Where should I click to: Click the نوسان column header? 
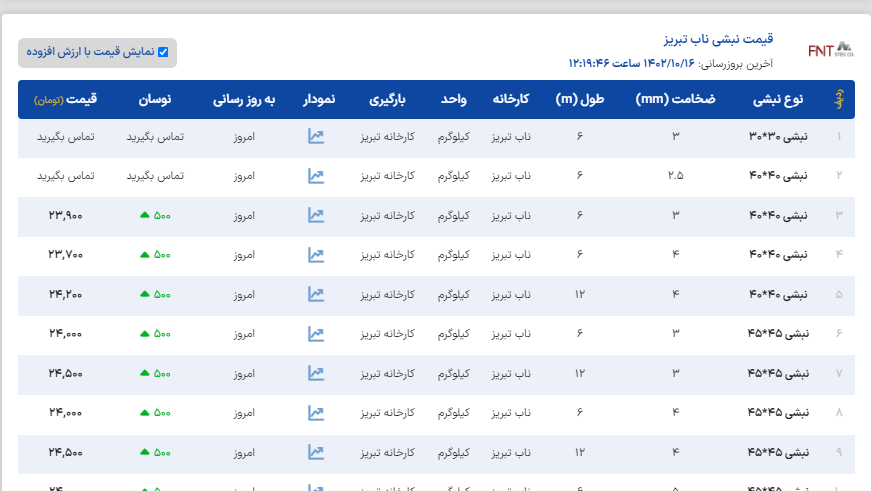coord(154,100)
